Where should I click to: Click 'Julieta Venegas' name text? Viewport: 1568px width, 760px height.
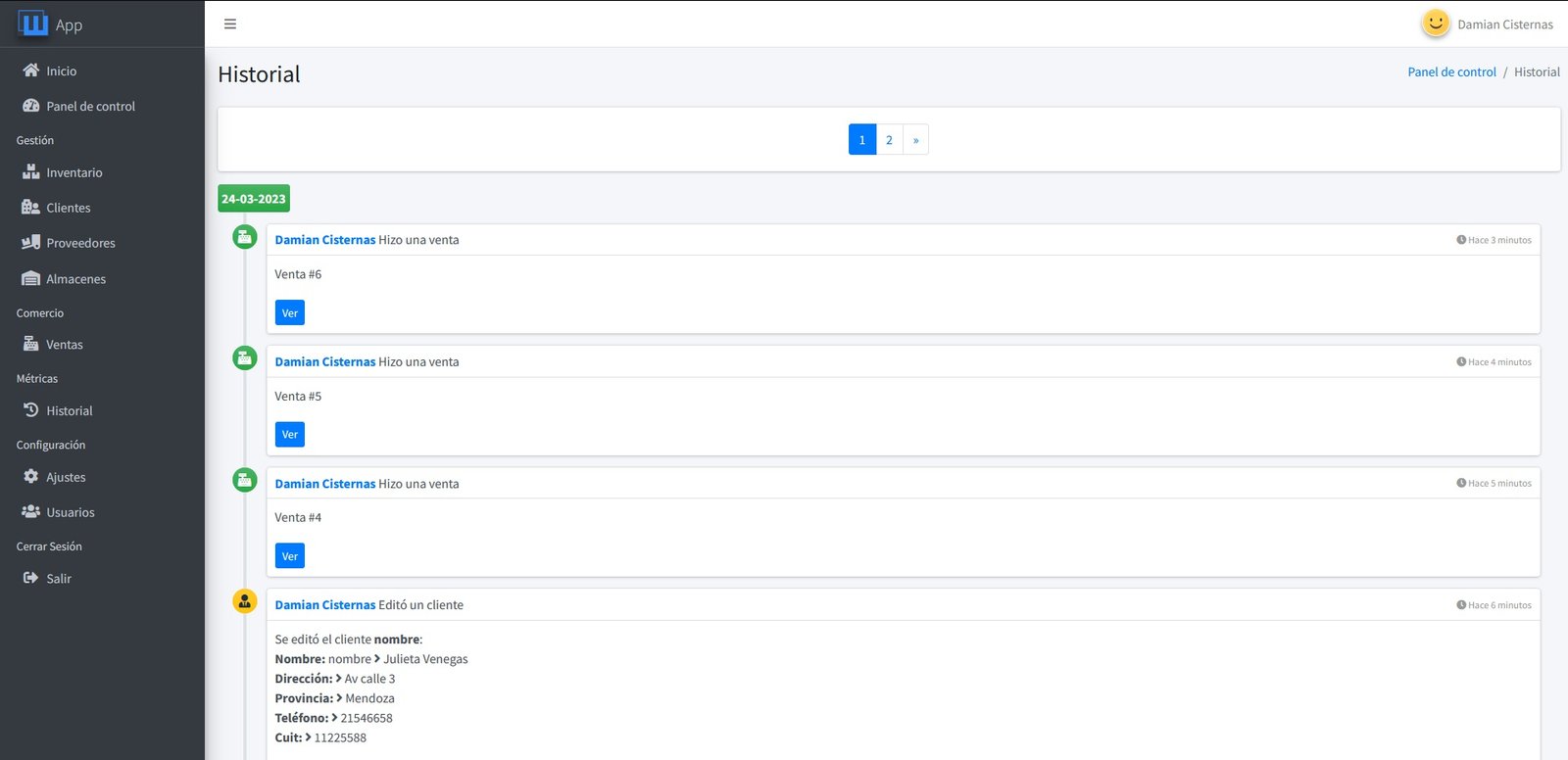tap(425, 659)
